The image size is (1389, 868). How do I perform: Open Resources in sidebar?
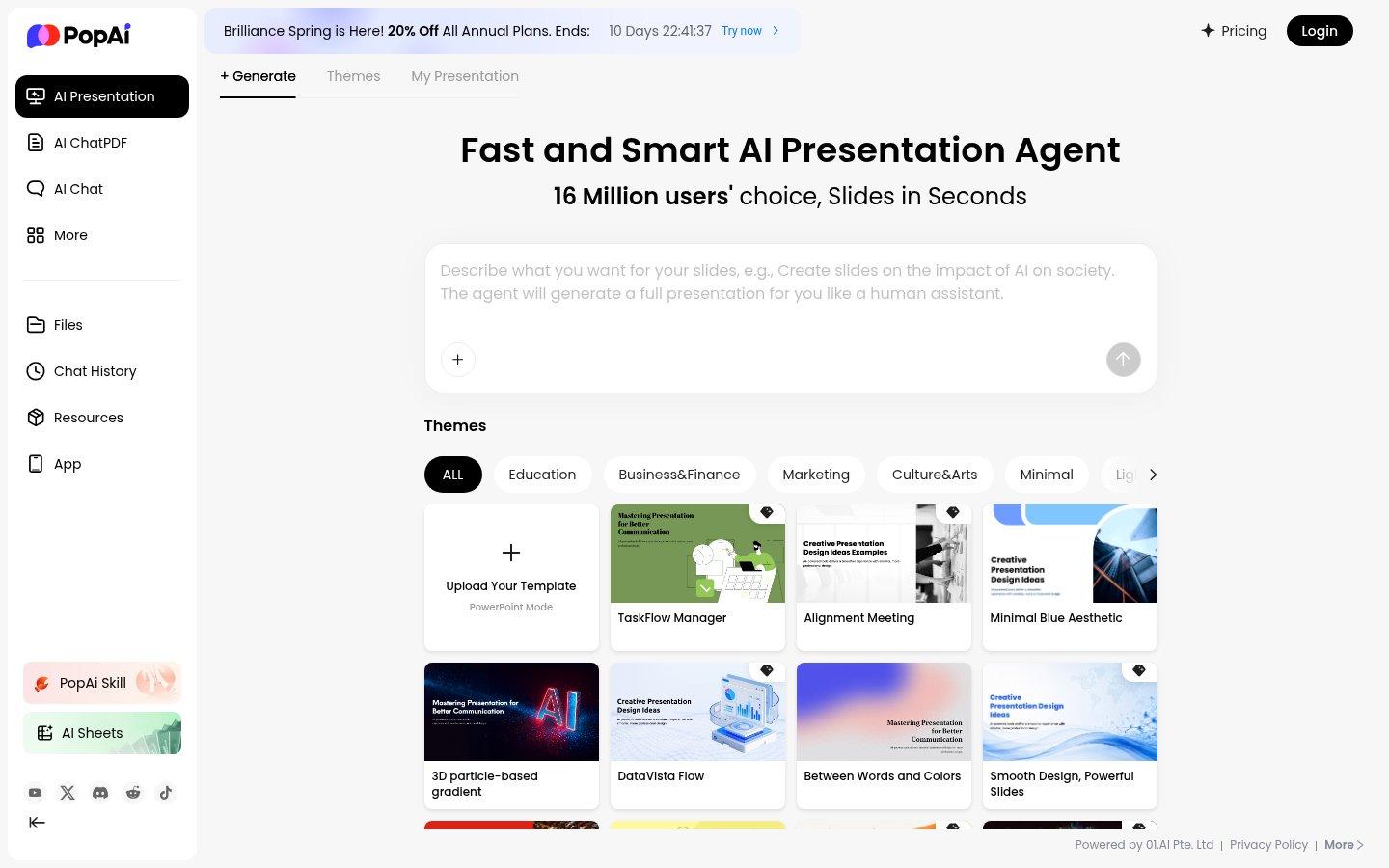(102, 418)
